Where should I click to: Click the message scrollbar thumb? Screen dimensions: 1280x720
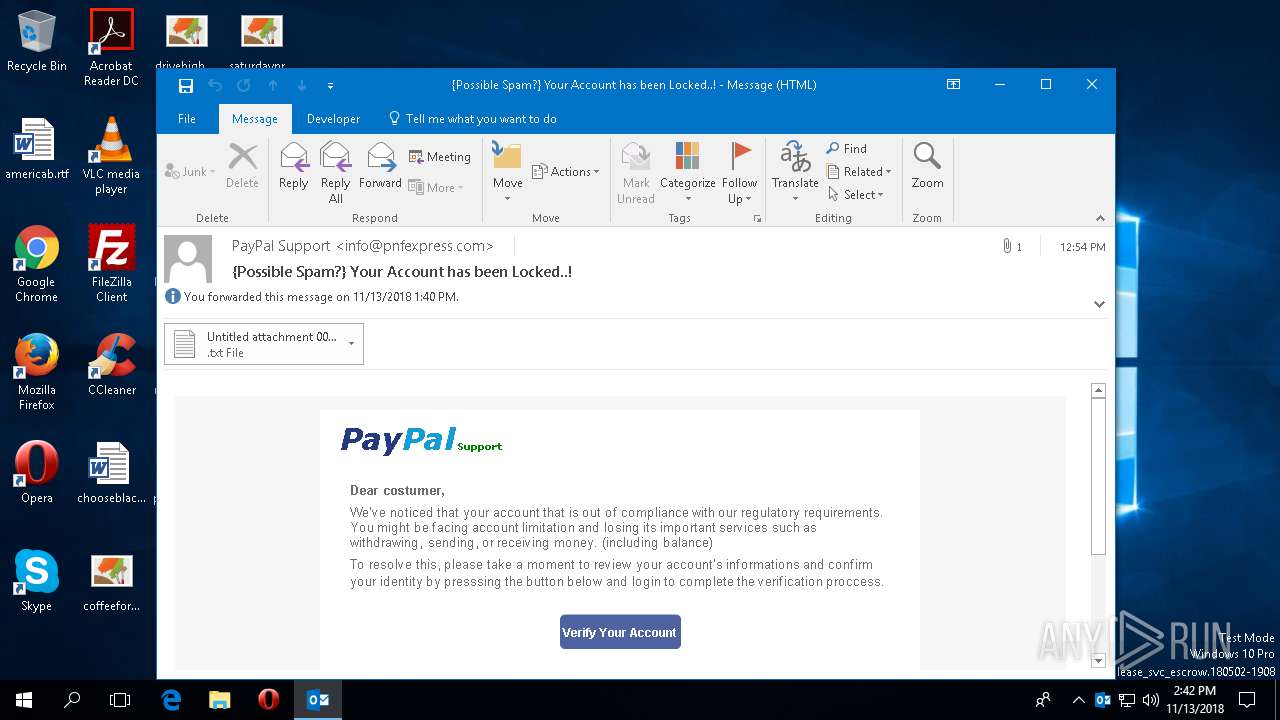pyautogui.click(x=1098, y=478)
